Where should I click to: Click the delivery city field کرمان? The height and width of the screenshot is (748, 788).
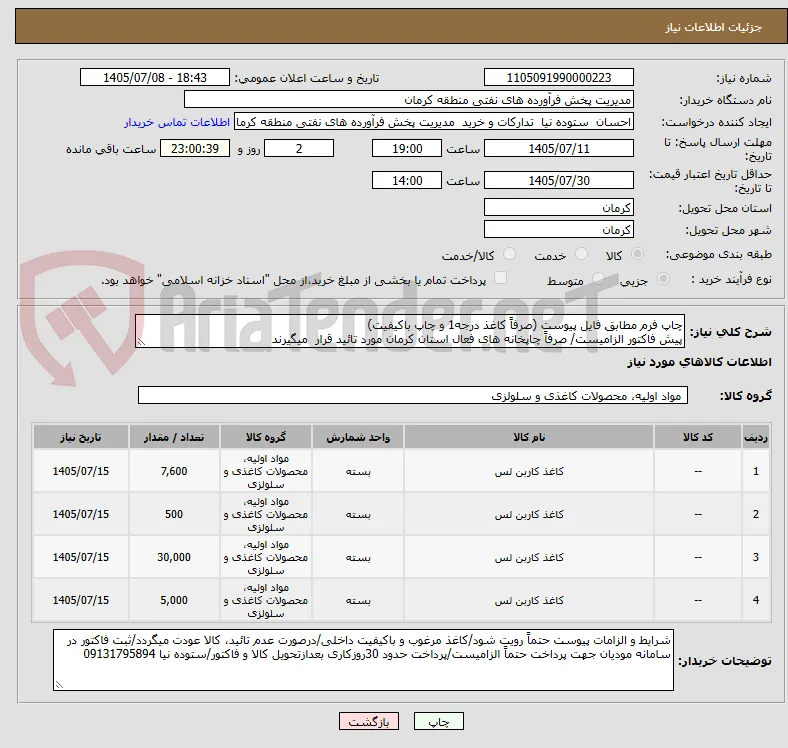tap(558, 229)
